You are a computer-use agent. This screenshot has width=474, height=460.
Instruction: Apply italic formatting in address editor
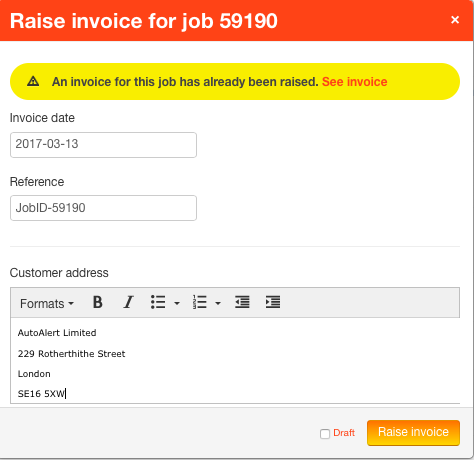(128, 303)
